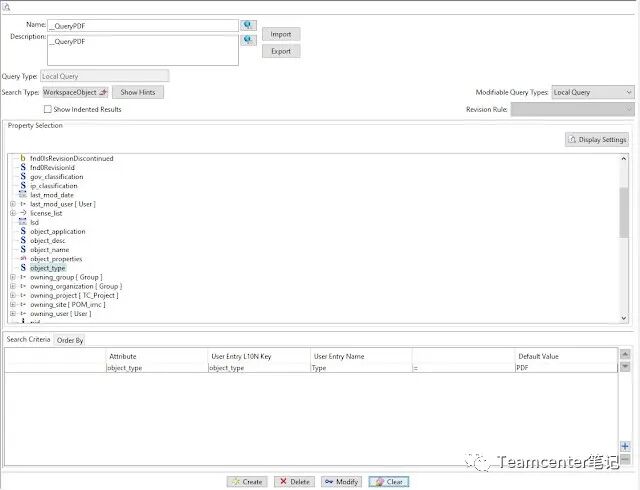Image resolution: width=640 pixels, height=490 pixels.
Task: Move criteria row down with the down arrow
Action: pos(625,366)
